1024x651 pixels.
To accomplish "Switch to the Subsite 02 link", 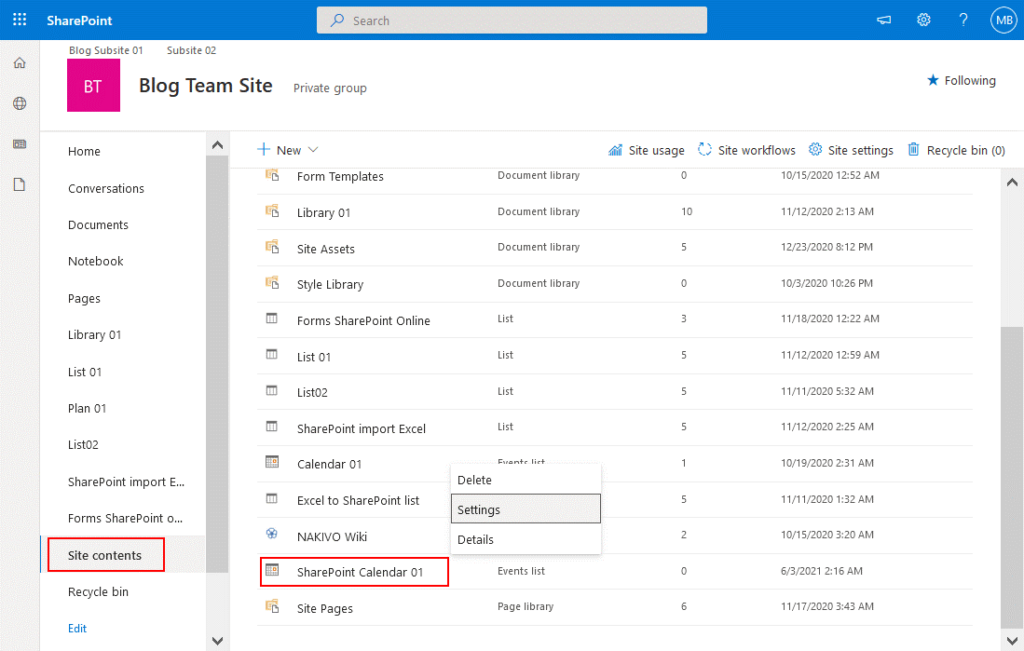I will pyautogui.click(x=190, y=50).
